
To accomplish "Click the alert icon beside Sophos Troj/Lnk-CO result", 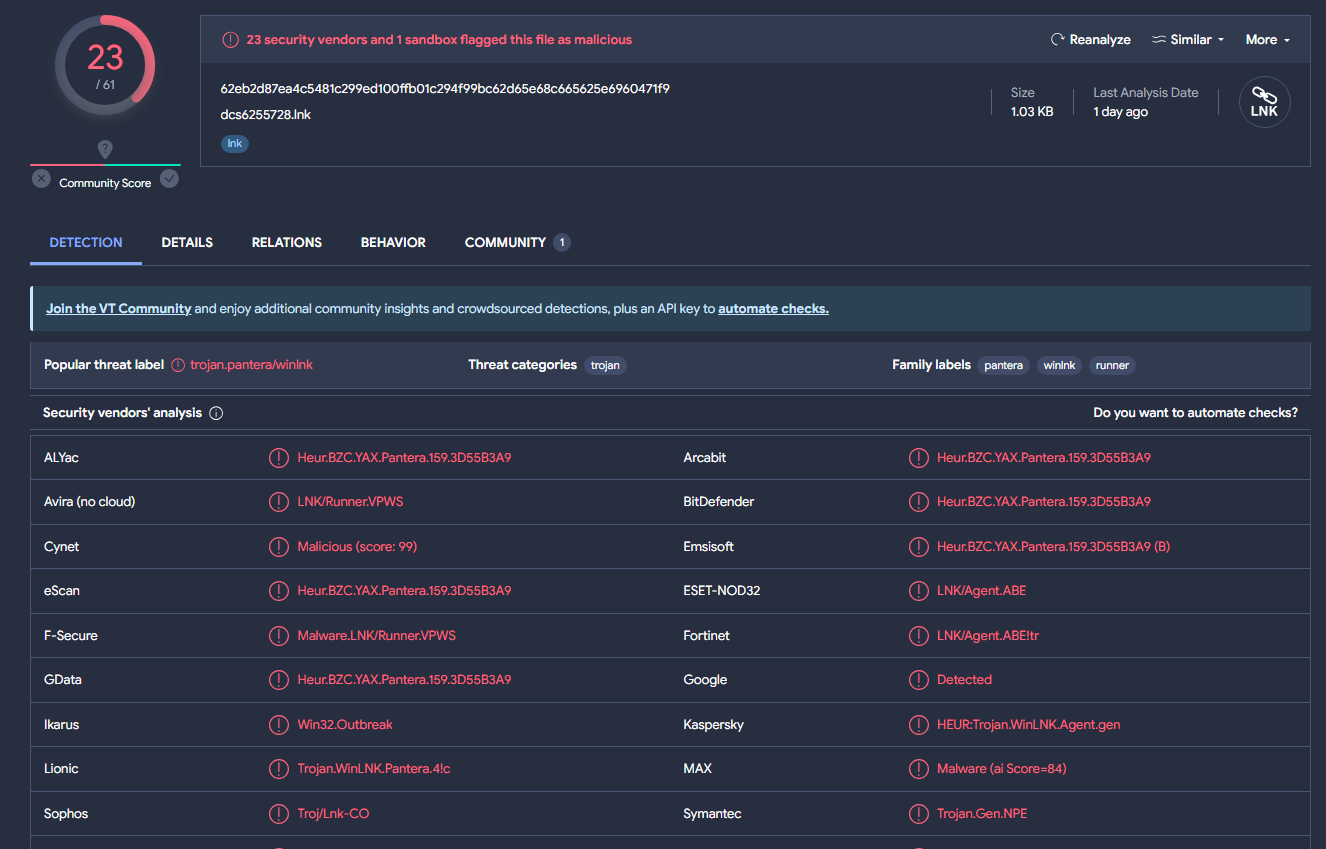I will (278, 813).
